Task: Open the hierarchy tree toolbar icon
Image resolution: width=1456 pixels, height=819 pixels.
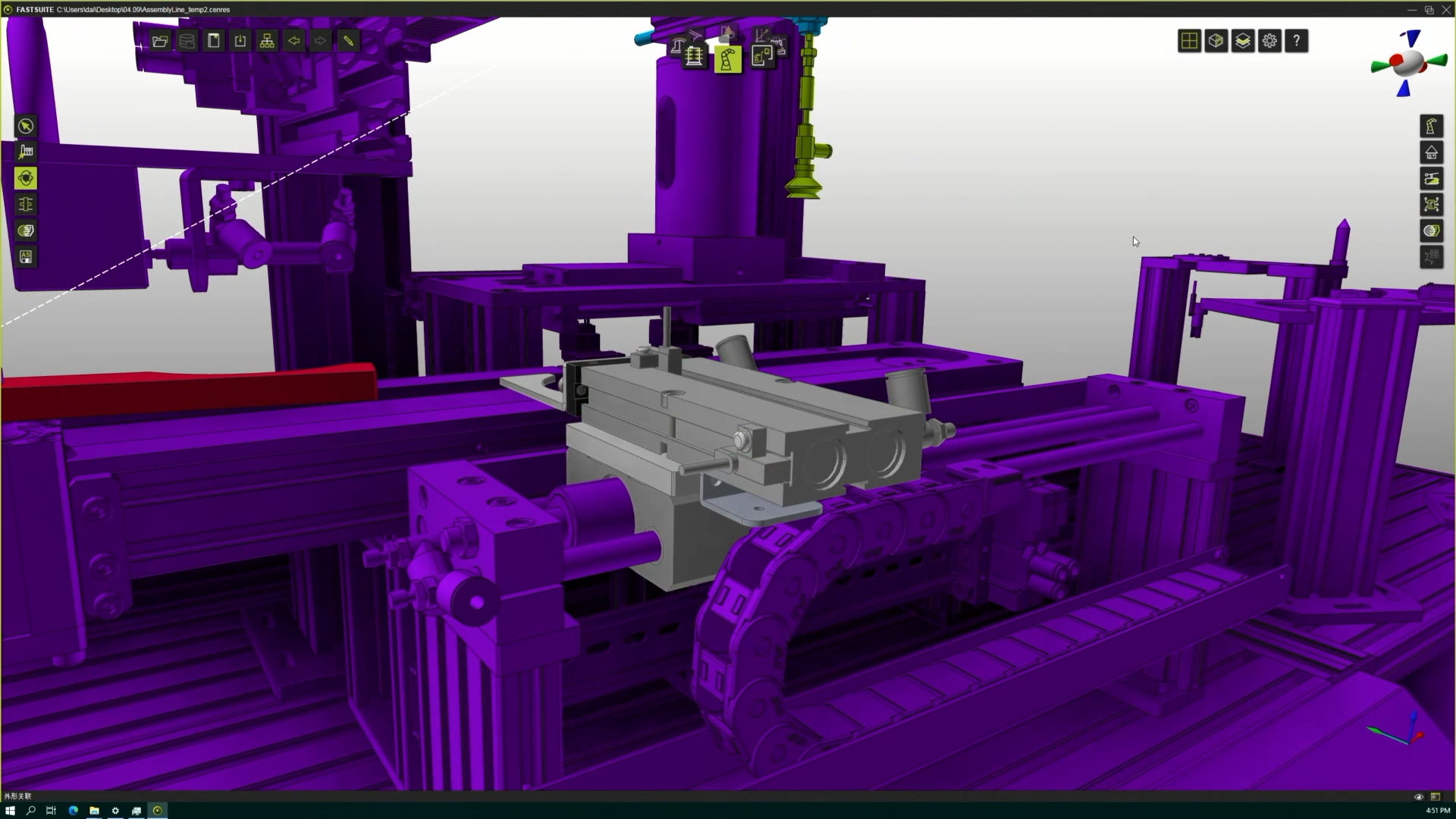Action: pyautogui.click(x=267, y=41)
